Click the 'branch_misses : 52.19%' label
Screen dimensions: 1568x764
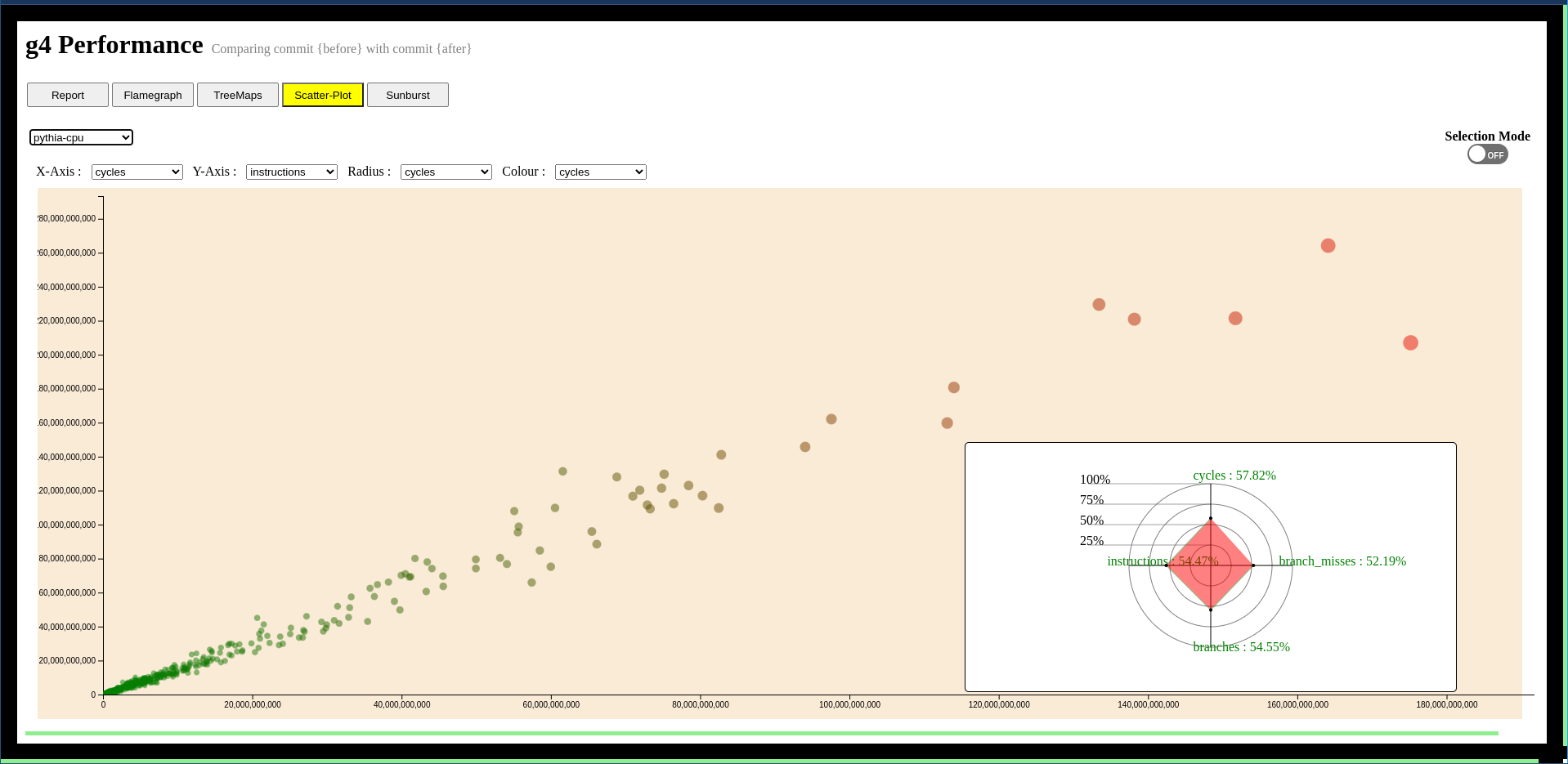[x=1342, y=561]
